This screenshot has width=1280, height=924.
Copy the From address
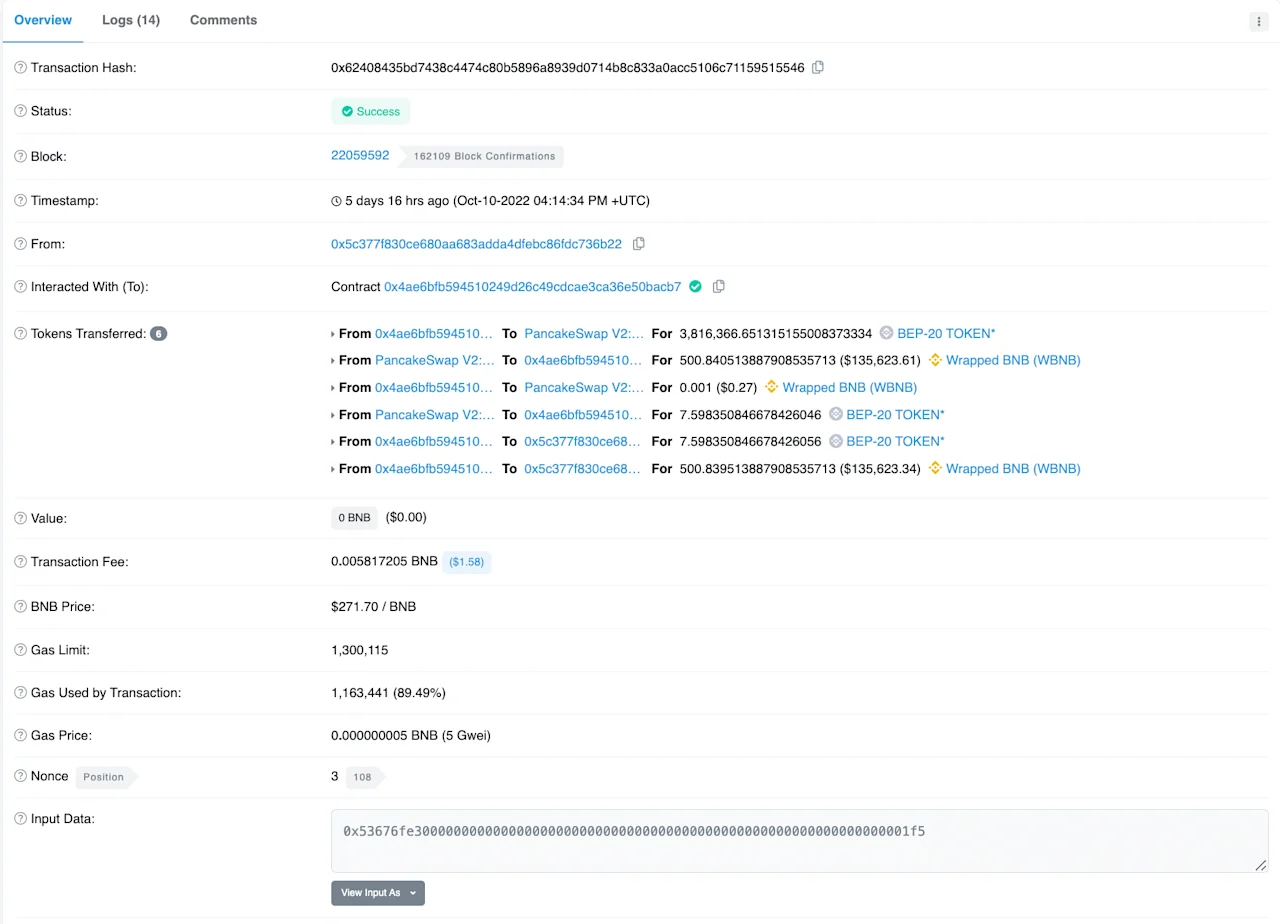point(639,244)
